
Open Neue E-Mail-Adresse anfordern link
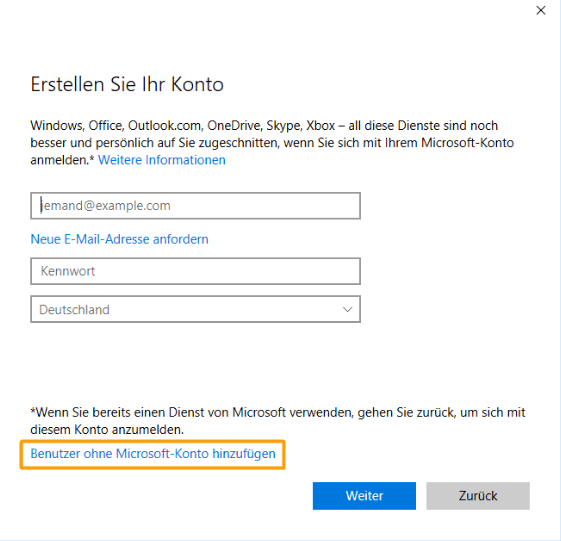[119, 239]
